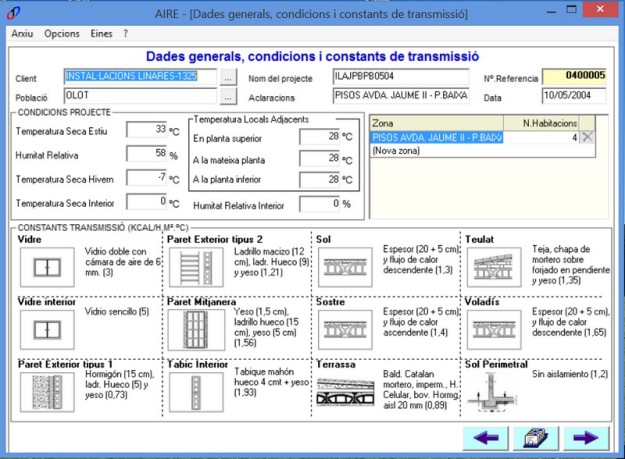
Task: Browse clients with the Client ... button
Action: 228,77
